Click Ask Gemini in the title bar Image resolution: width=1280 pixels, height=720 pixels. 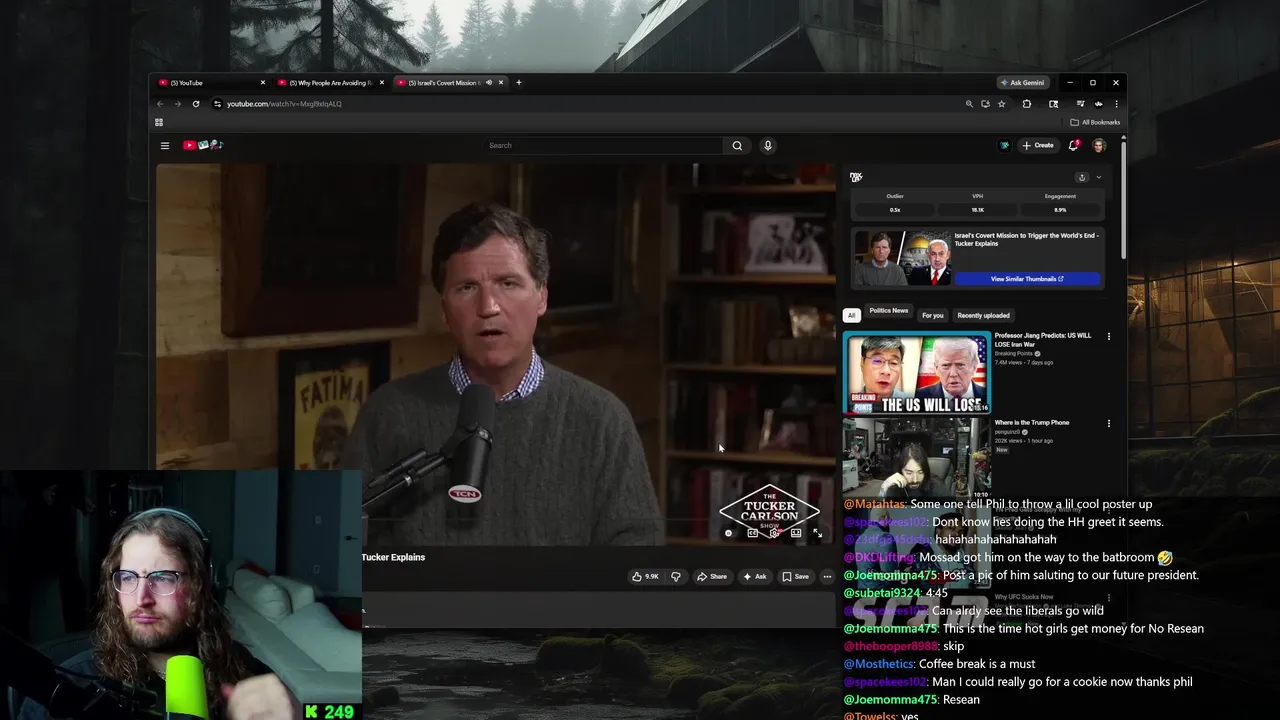pos(1021,83)
